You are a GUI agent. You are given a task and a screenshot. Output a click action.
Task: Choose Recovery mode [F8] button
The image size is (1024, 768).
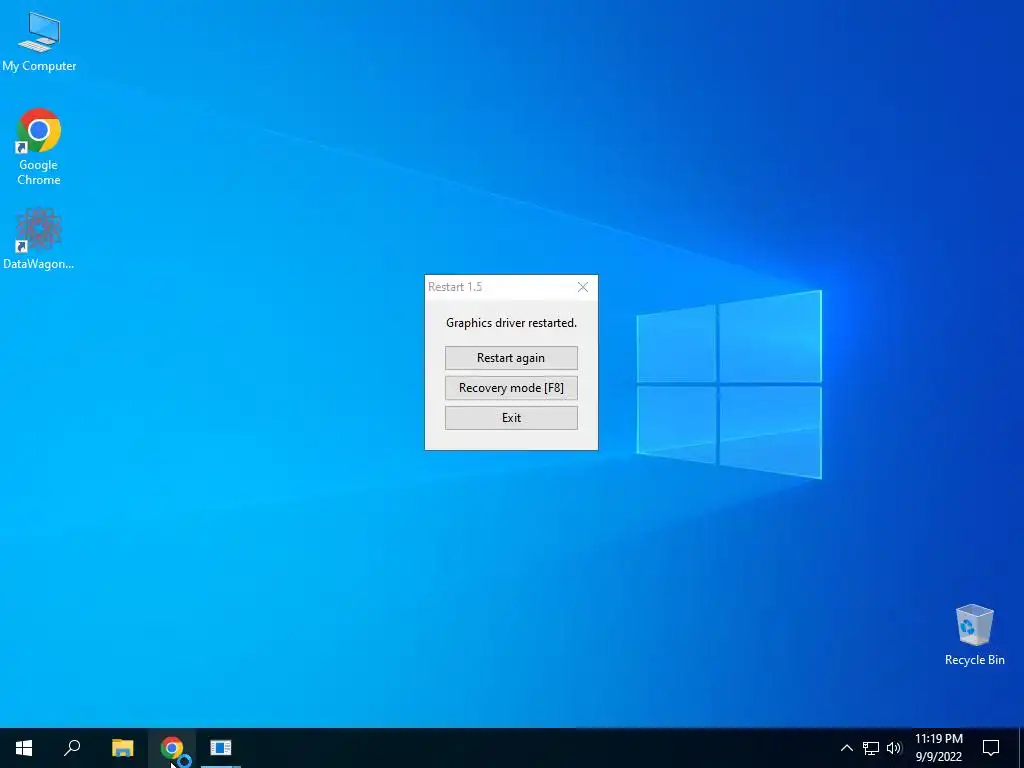tap(511, 388)
